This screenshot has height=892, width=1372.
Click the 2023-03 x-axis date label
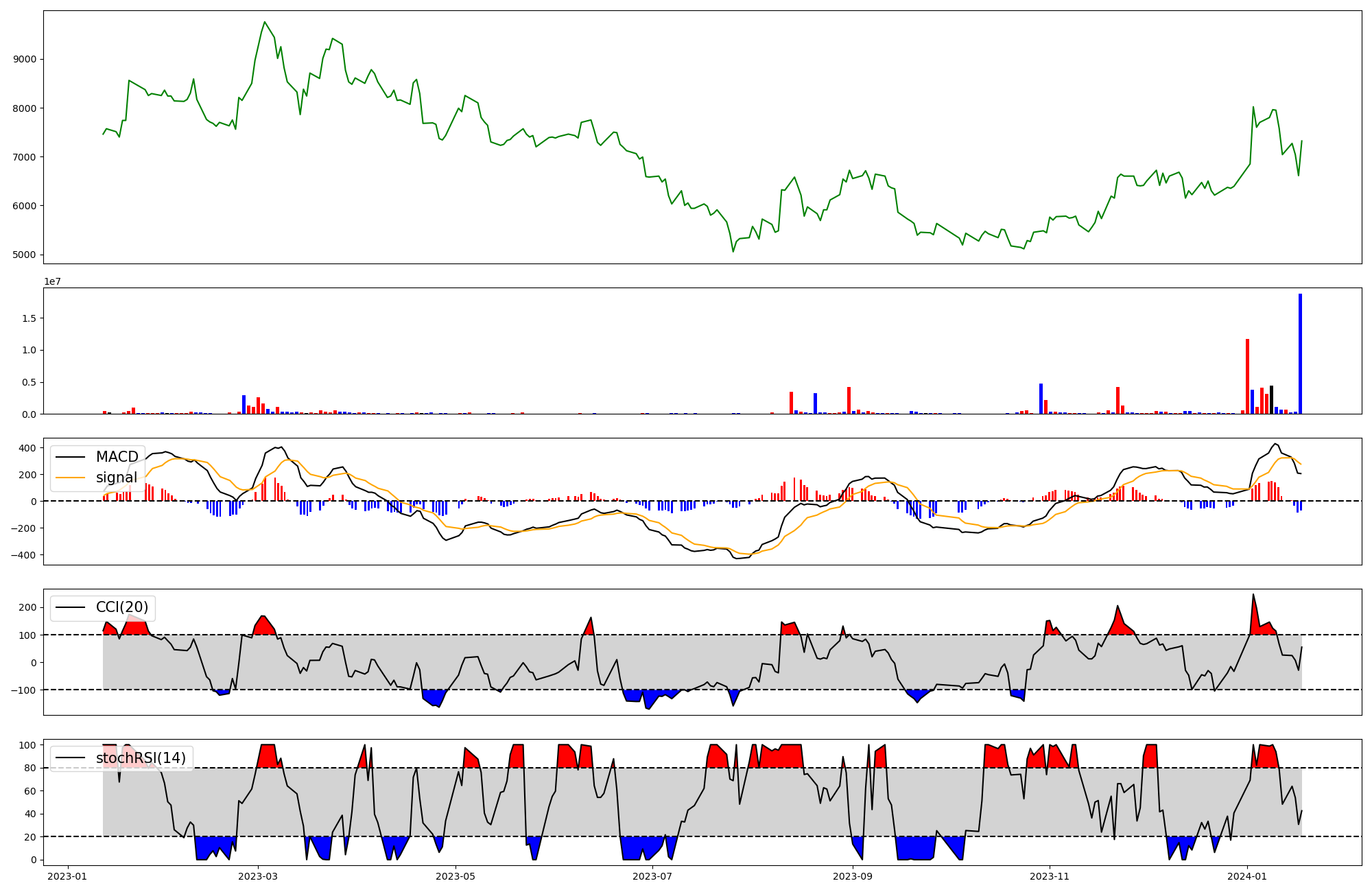[258, 876]
